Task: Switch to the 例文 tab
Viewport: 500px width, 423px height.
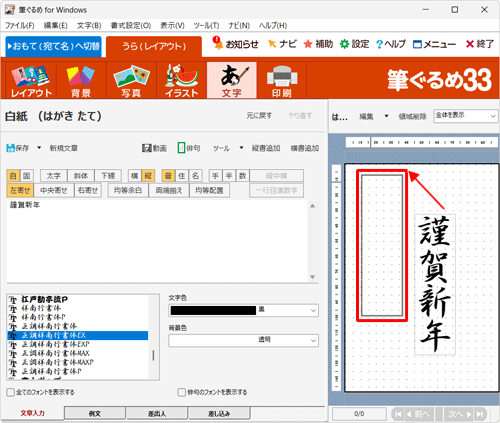Action: point(95,413)
